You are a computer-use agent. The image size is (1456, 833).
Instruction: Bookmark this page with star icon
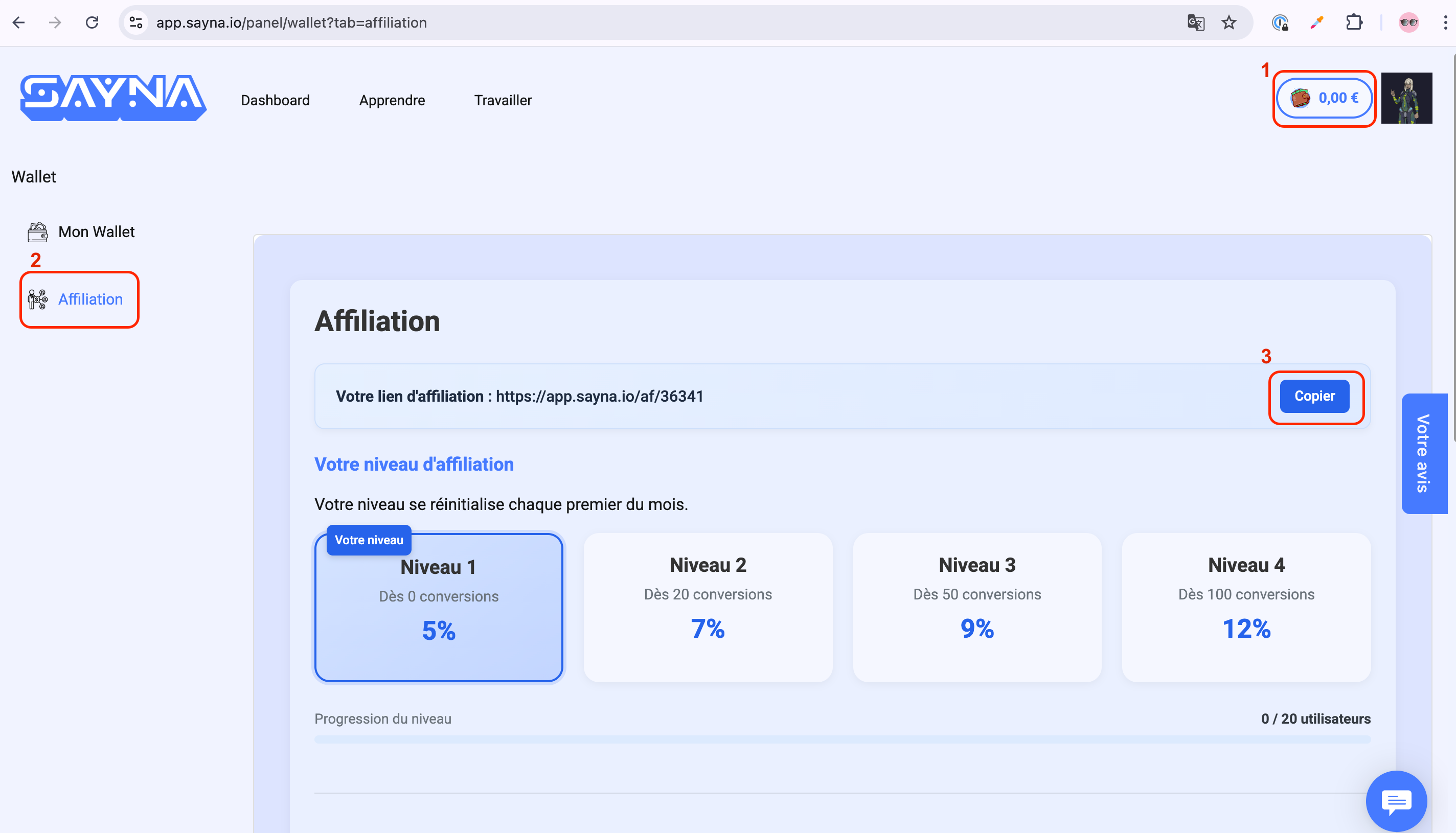tap(1229, 23)
